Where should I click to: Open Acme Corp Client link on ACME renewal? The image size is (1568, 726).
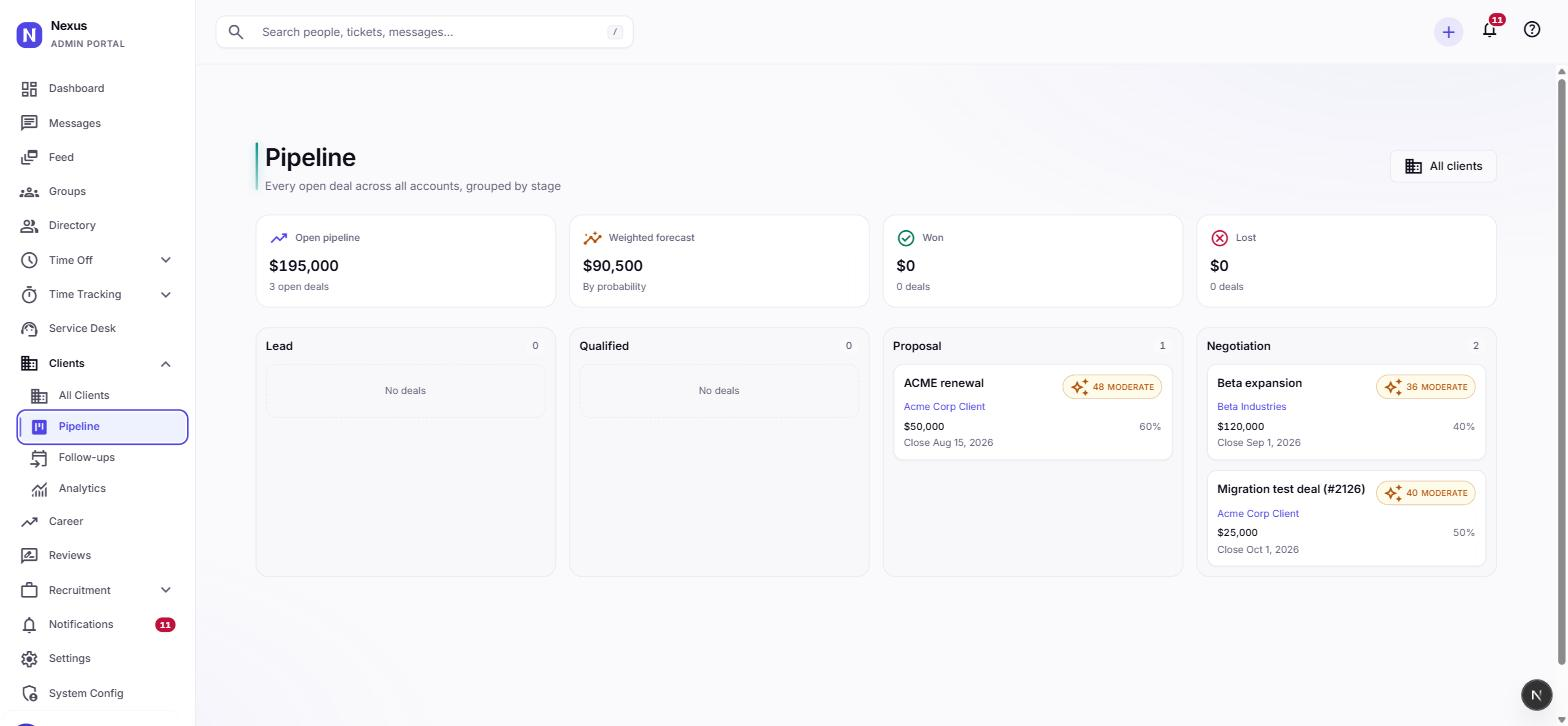pyautogui.click(x=944, y=407)
